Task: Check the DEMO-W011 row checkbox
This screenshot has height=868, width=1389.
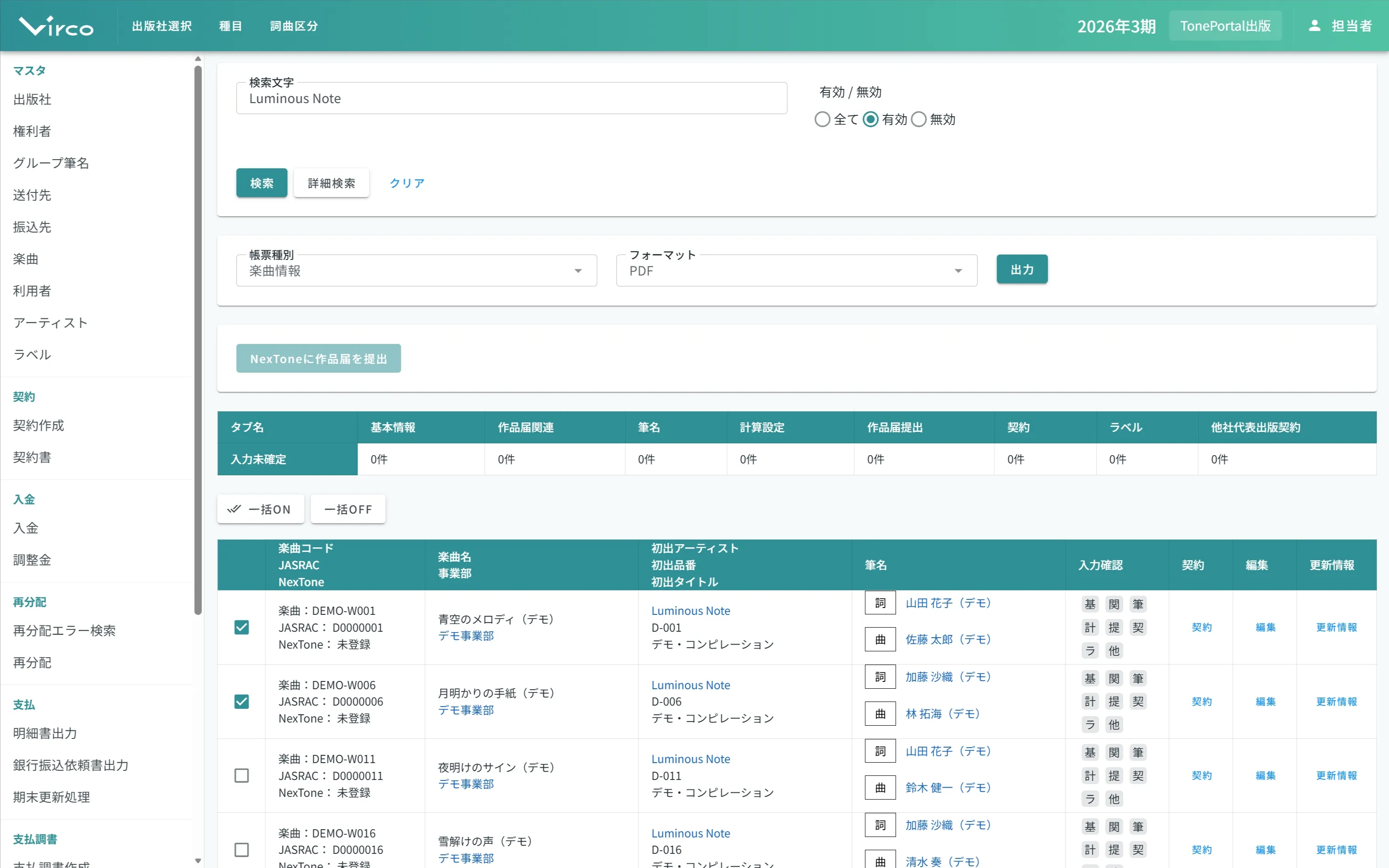Action: tap(242, 775)
